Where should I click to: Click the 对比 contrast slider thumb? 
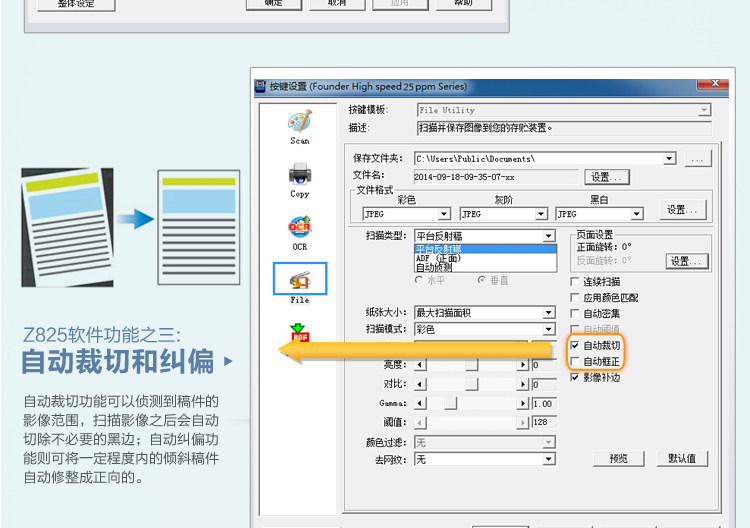(x=472, y=384)
